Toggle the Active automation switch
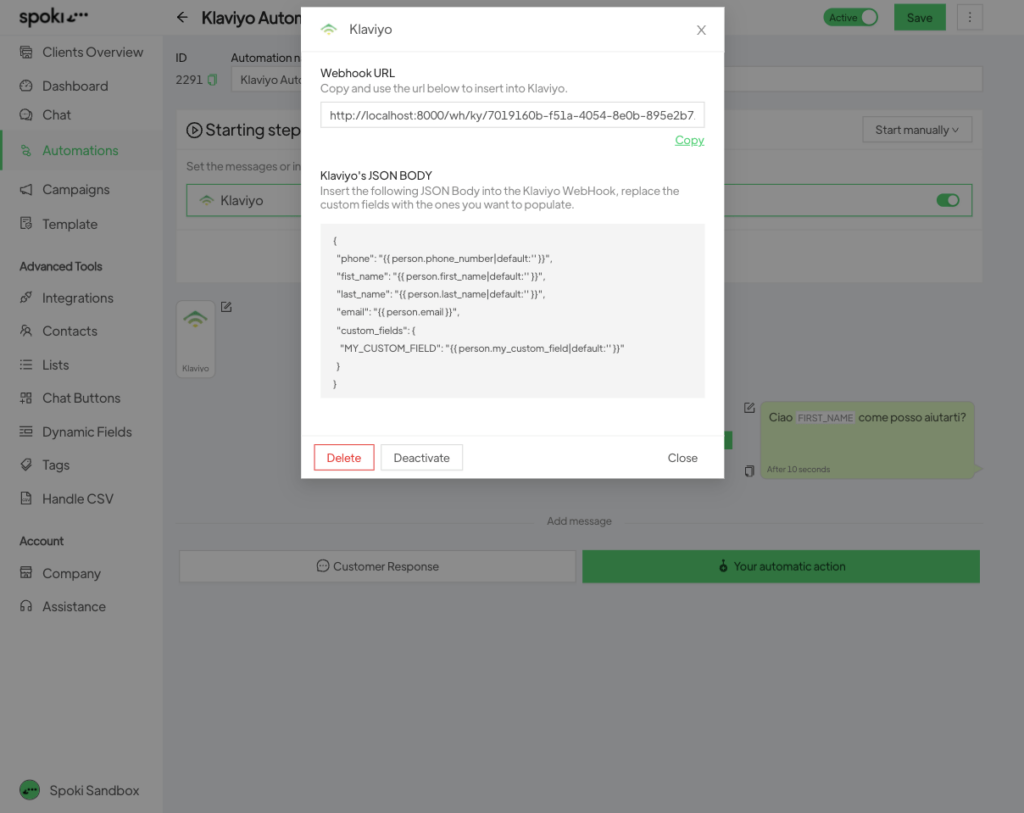Viewport: 1024px width, 813px height. (x=850, y=17)
